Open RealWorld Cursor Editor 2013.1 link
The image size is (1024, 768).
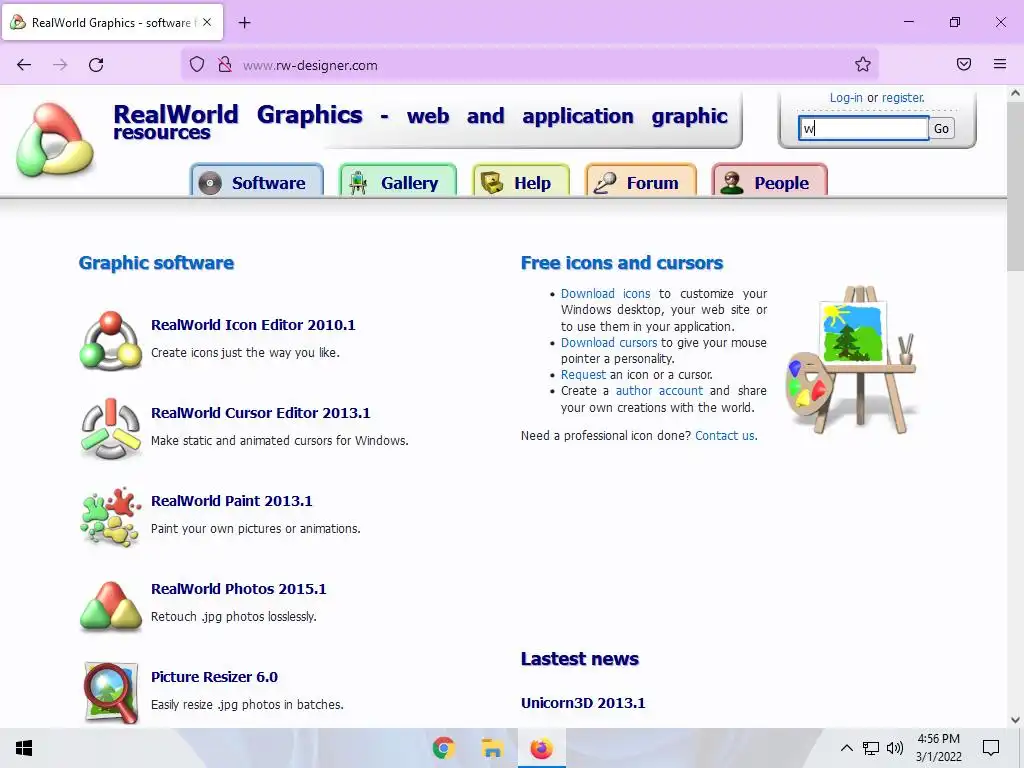pyautogui.click(x=261, y=413)
